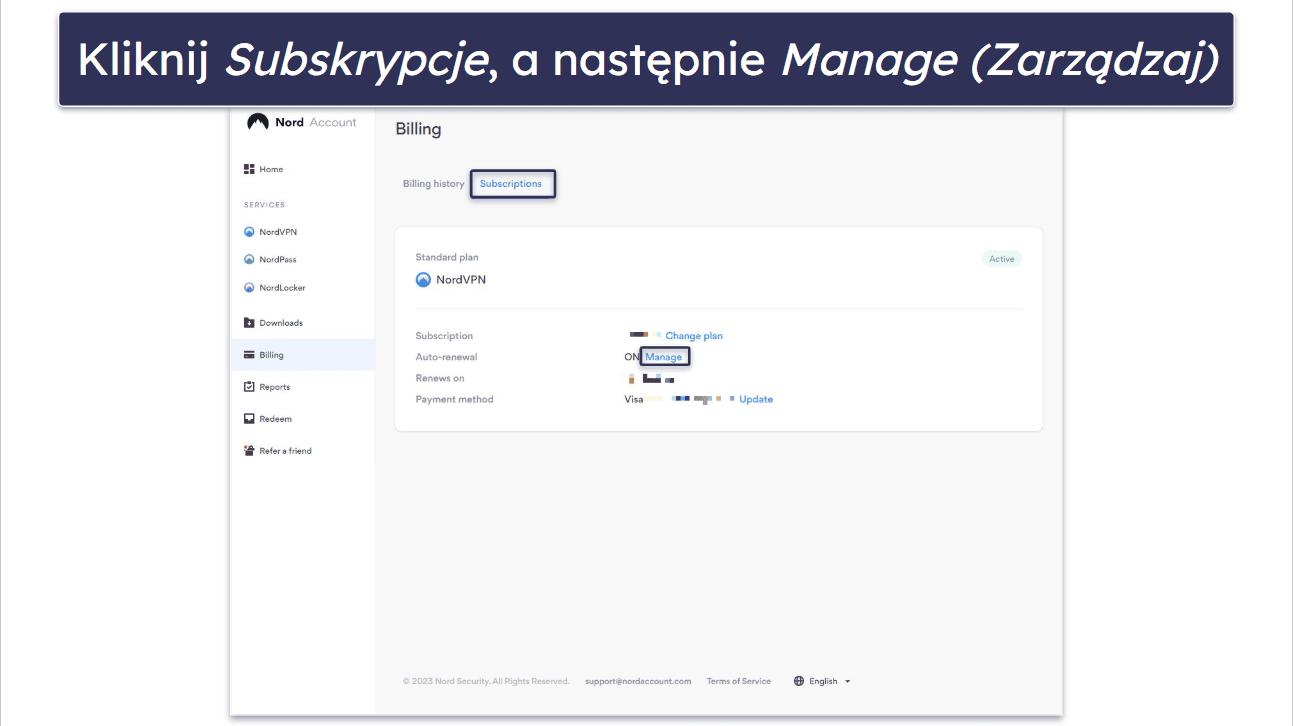The height and width of the screenshot is (726, 1293).
Task: Open the Terms of Service link
Action: [739, 681]
